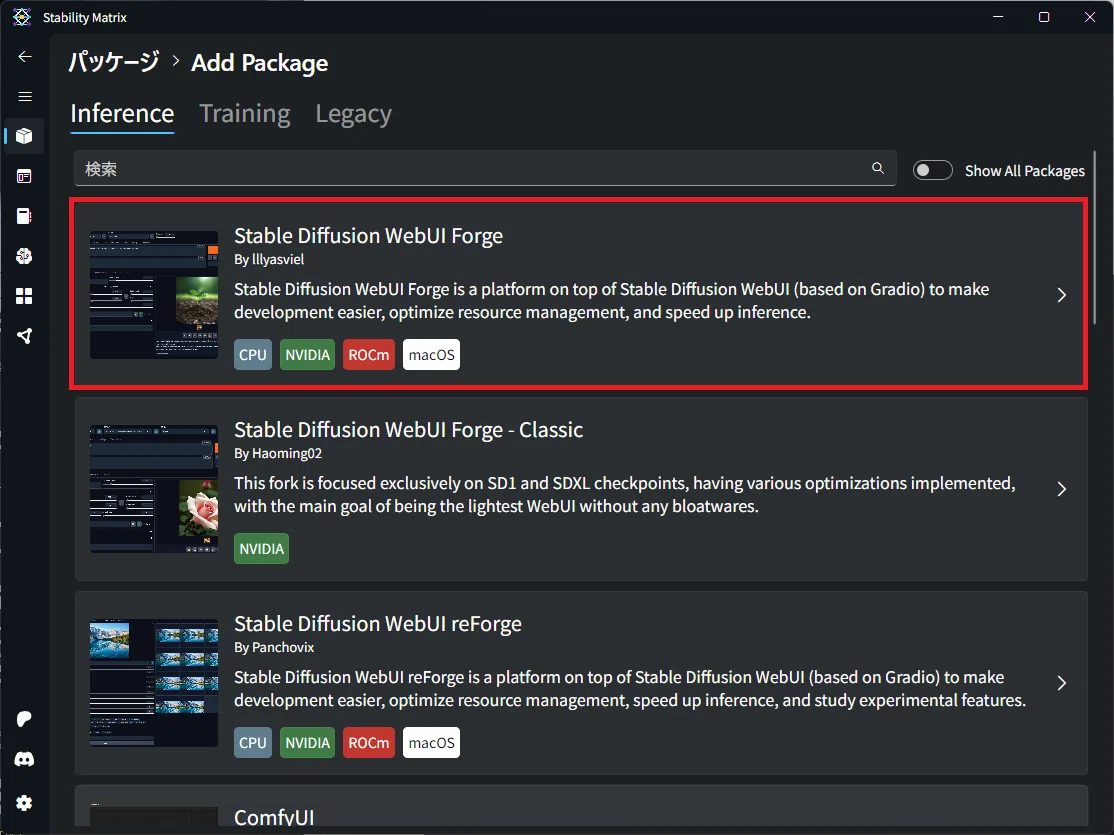
Task: Maximize the Stability Matrix window
Action: pos(1044,16)
